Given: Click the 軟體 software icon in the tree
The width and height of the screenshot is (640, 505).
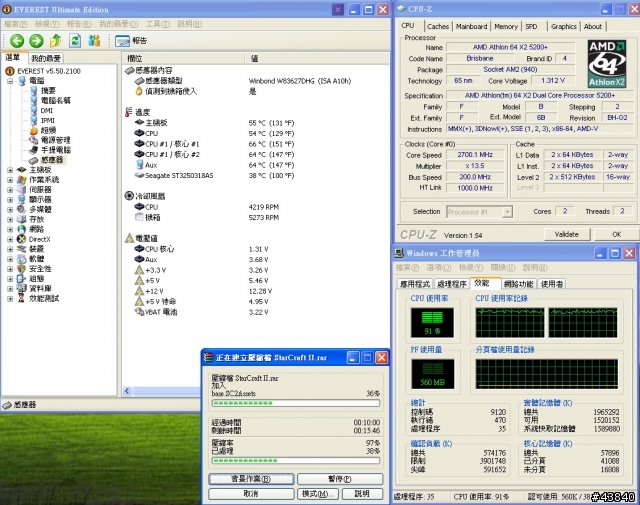Looking at the screenshot, I should pos(22,259).
